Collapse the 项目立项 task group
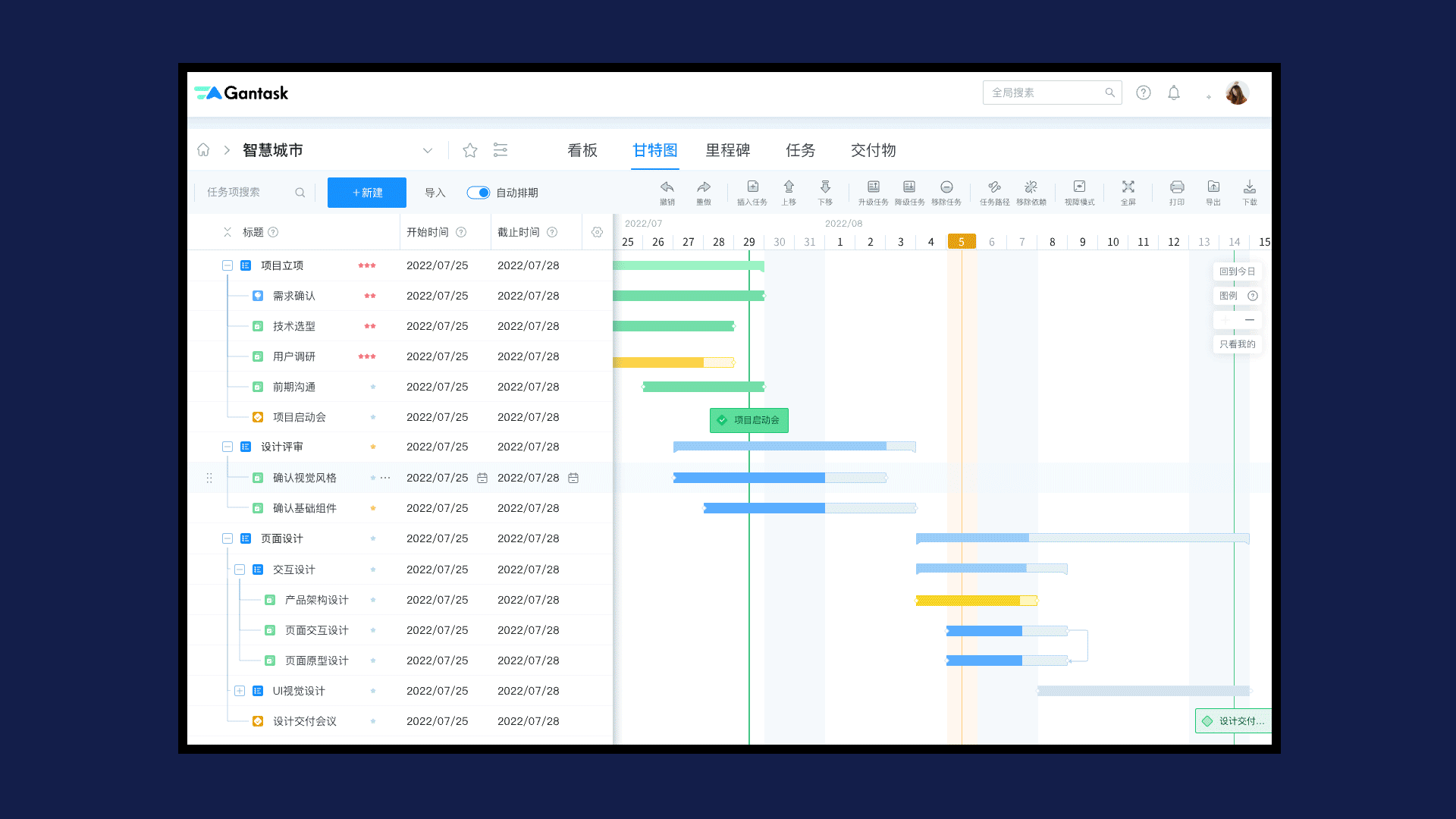 tap(227, 265)
